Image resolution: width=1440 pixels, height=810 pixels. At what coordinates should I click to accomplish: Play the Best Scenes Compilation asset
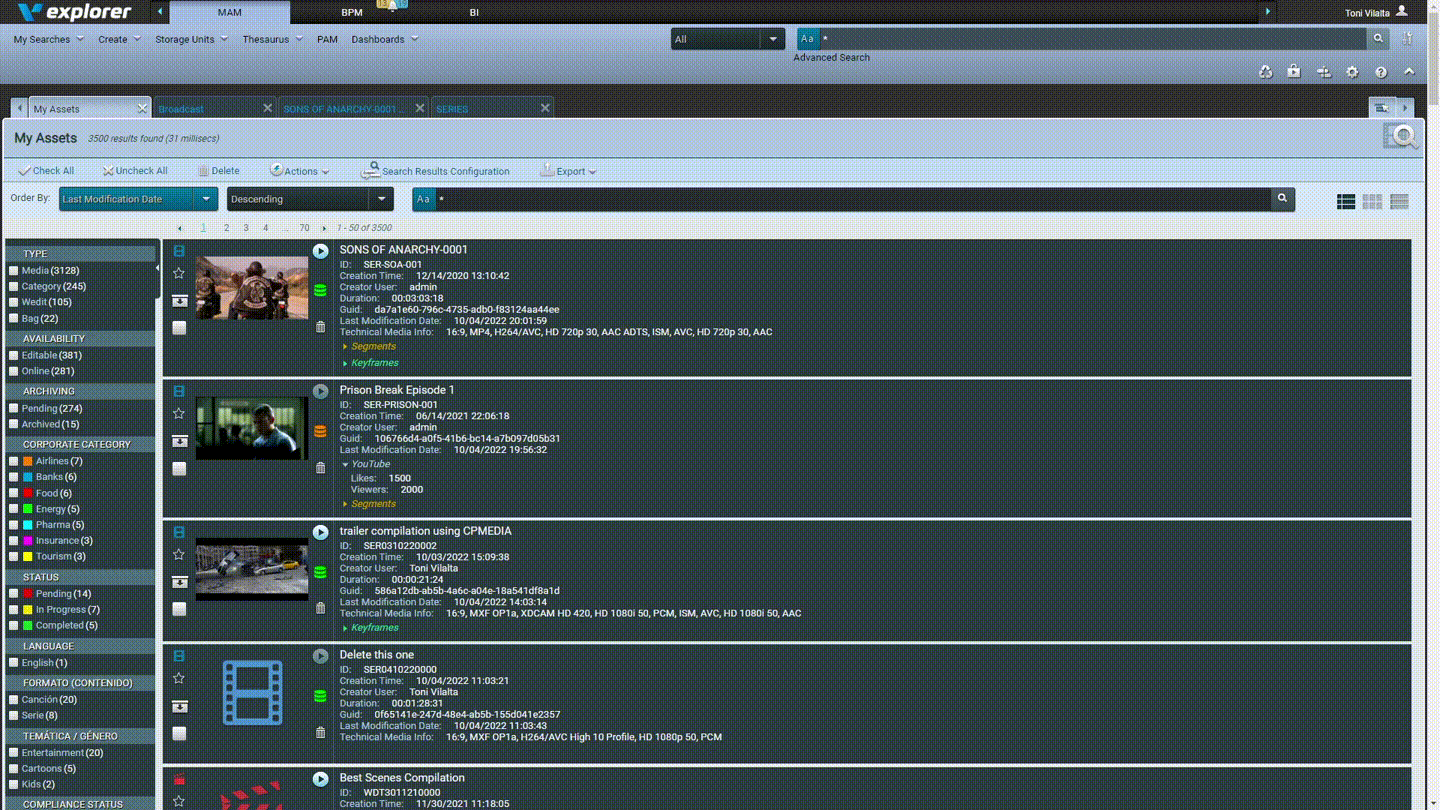pyautogui.click(x=320, y=779)
